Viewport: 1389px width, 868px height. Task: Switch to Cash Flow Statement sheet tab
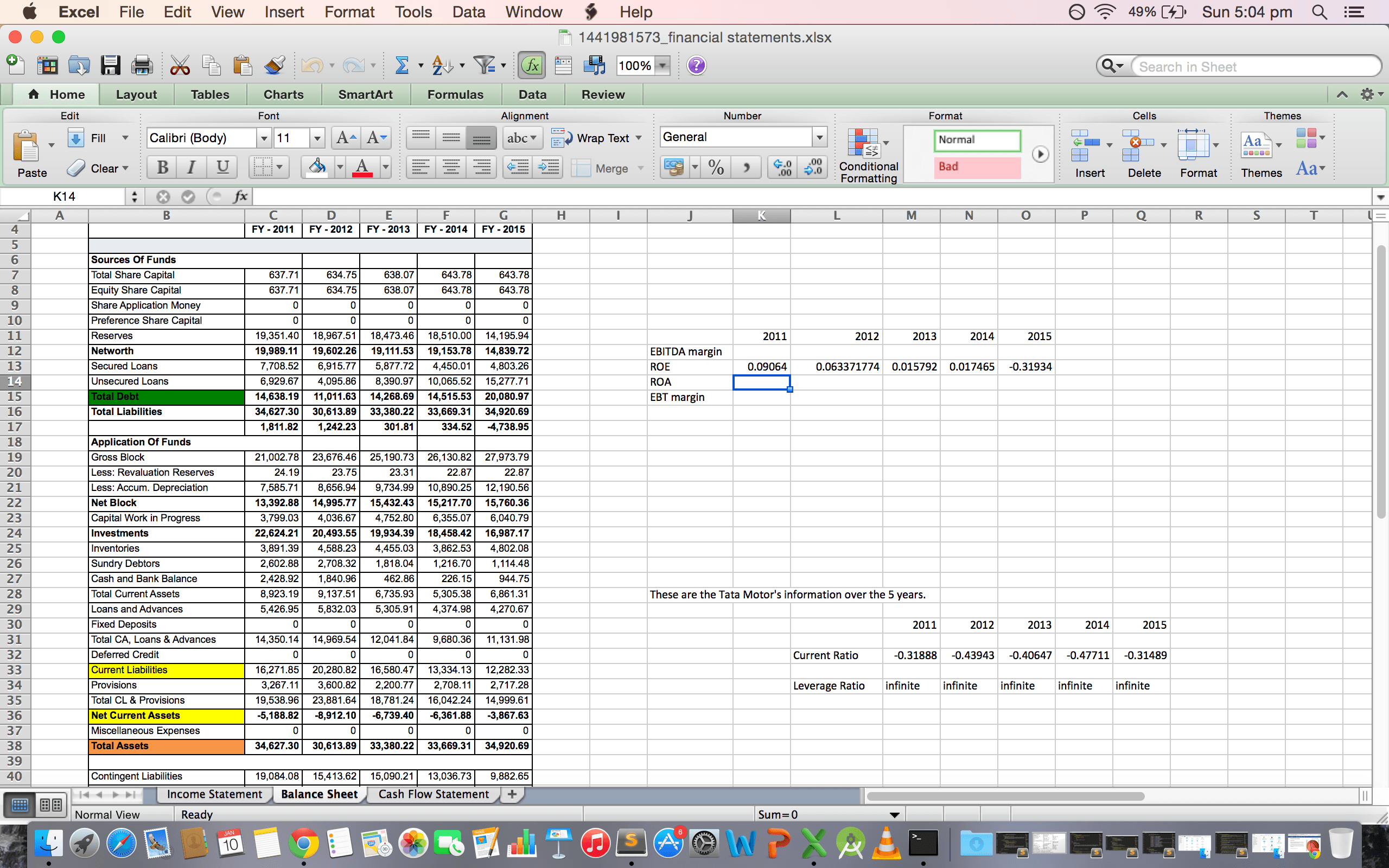point(434,794)
